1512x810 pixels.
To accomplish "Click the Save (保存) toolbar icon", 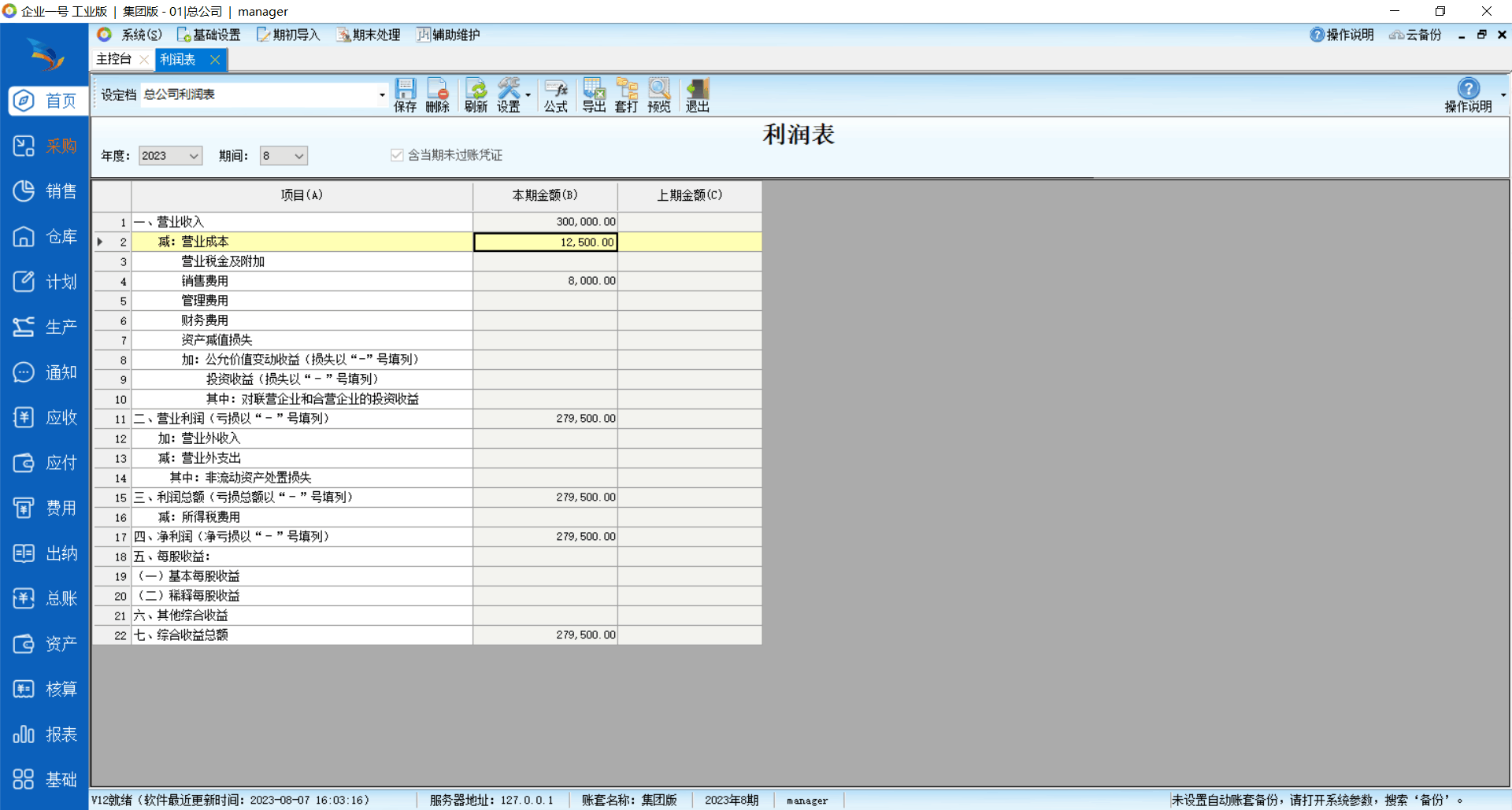I will click(x=405, y=95).
